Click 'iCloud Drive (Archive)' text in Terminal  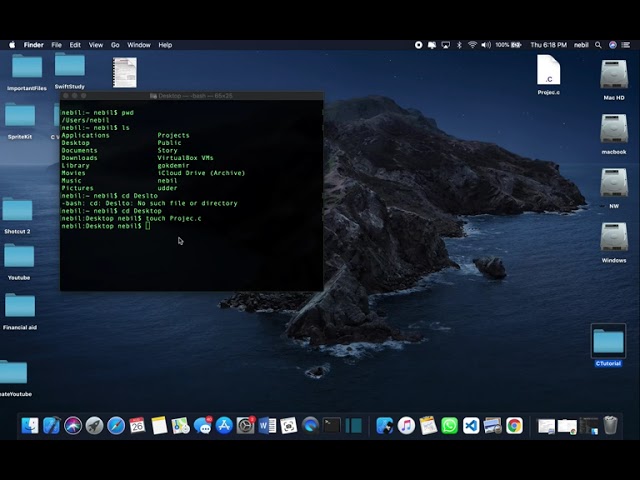(x=201, y=173)
